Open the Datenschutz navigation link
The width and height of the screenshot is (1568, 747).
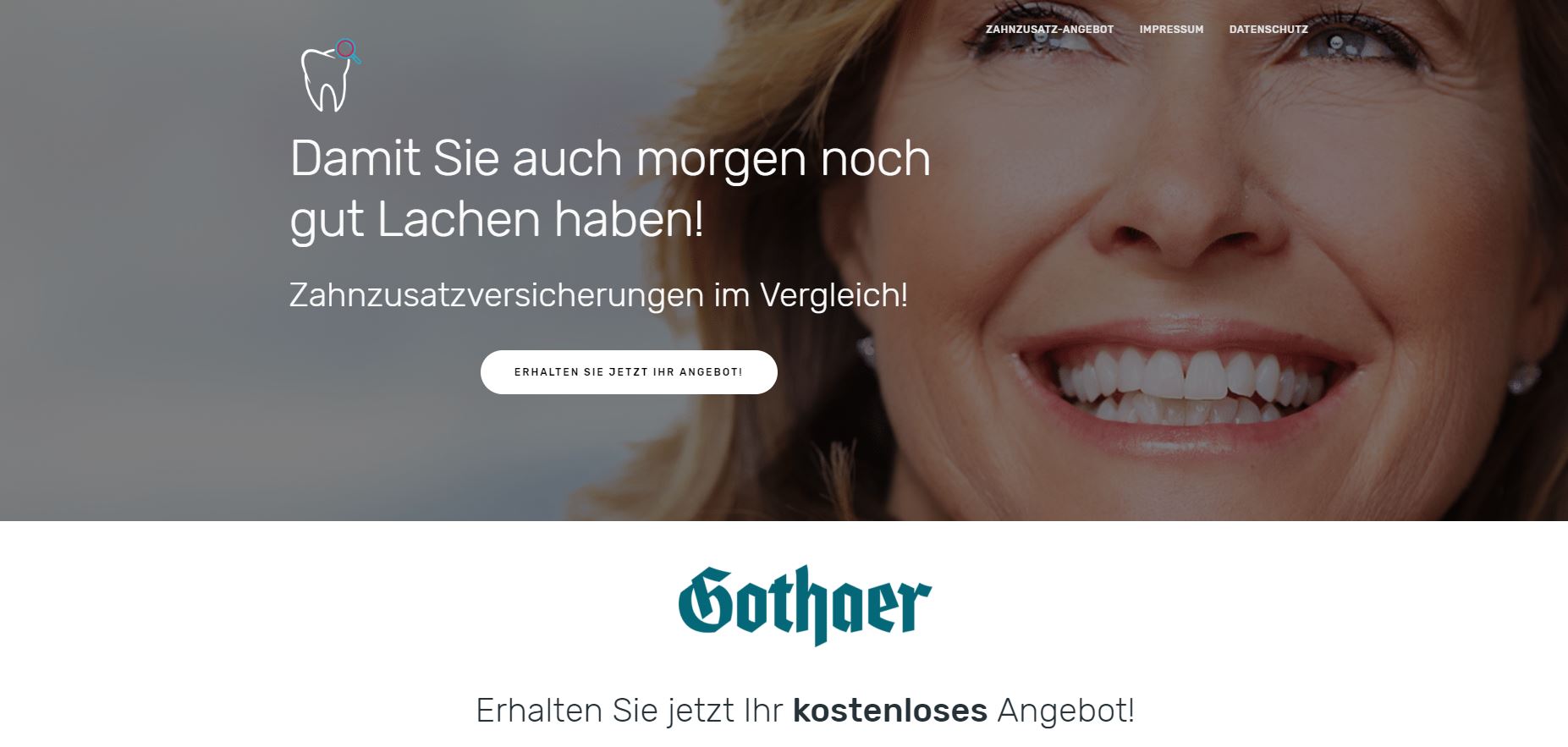(x=1268, y=30)
